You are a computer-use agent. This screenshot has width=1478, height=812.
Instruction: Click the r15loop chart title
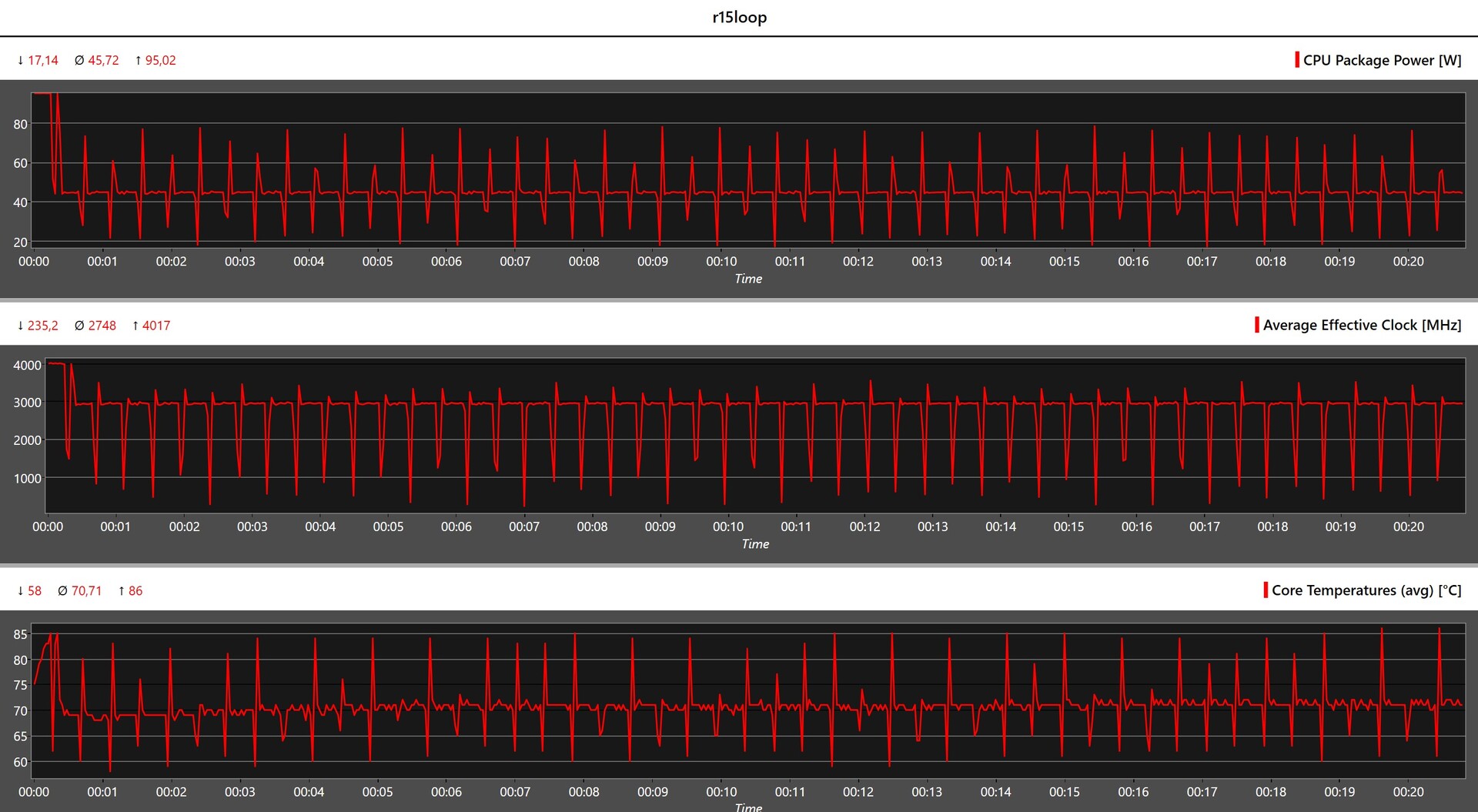739,17
